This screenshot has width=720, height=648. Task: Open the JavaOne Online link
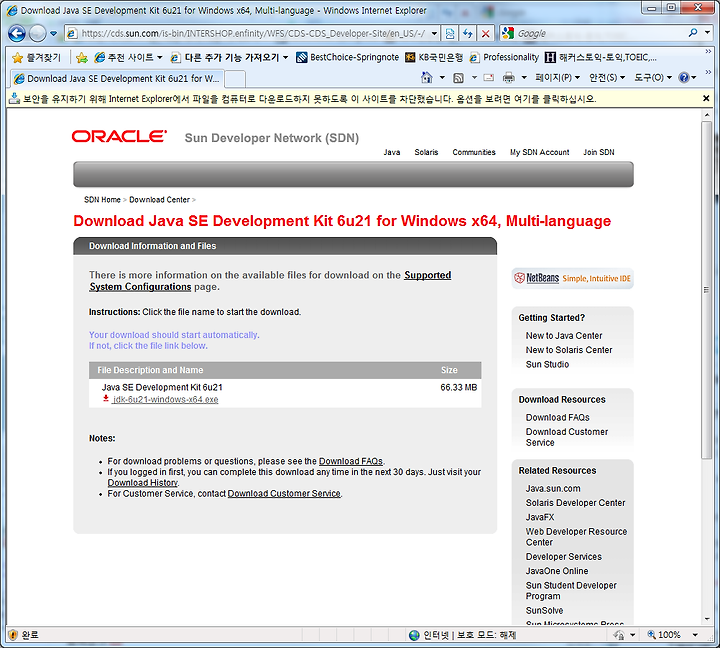[x=557, y=571]
